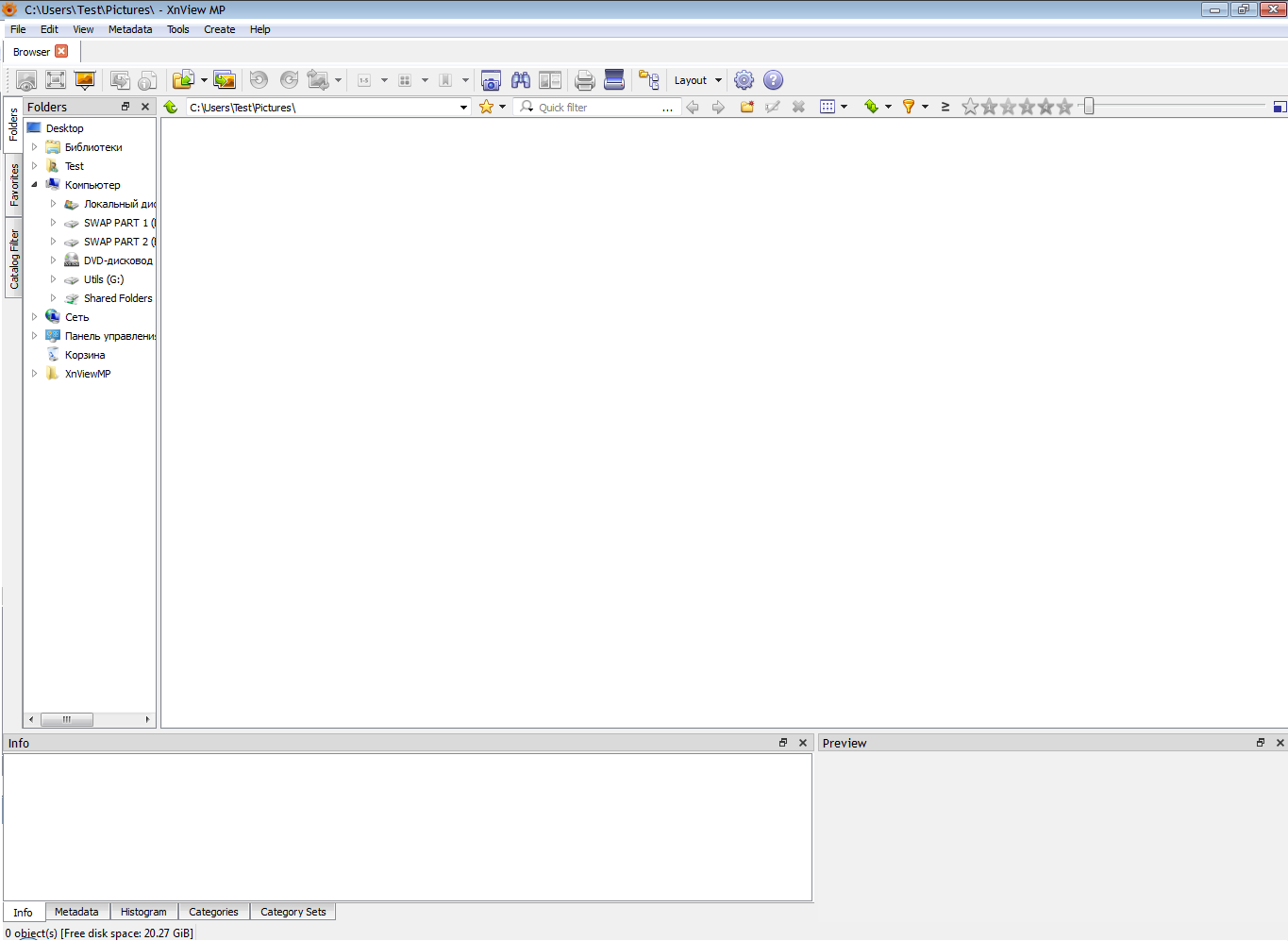
Task: Click the Rename icon in address bar
Action: [x=773, y=107]
